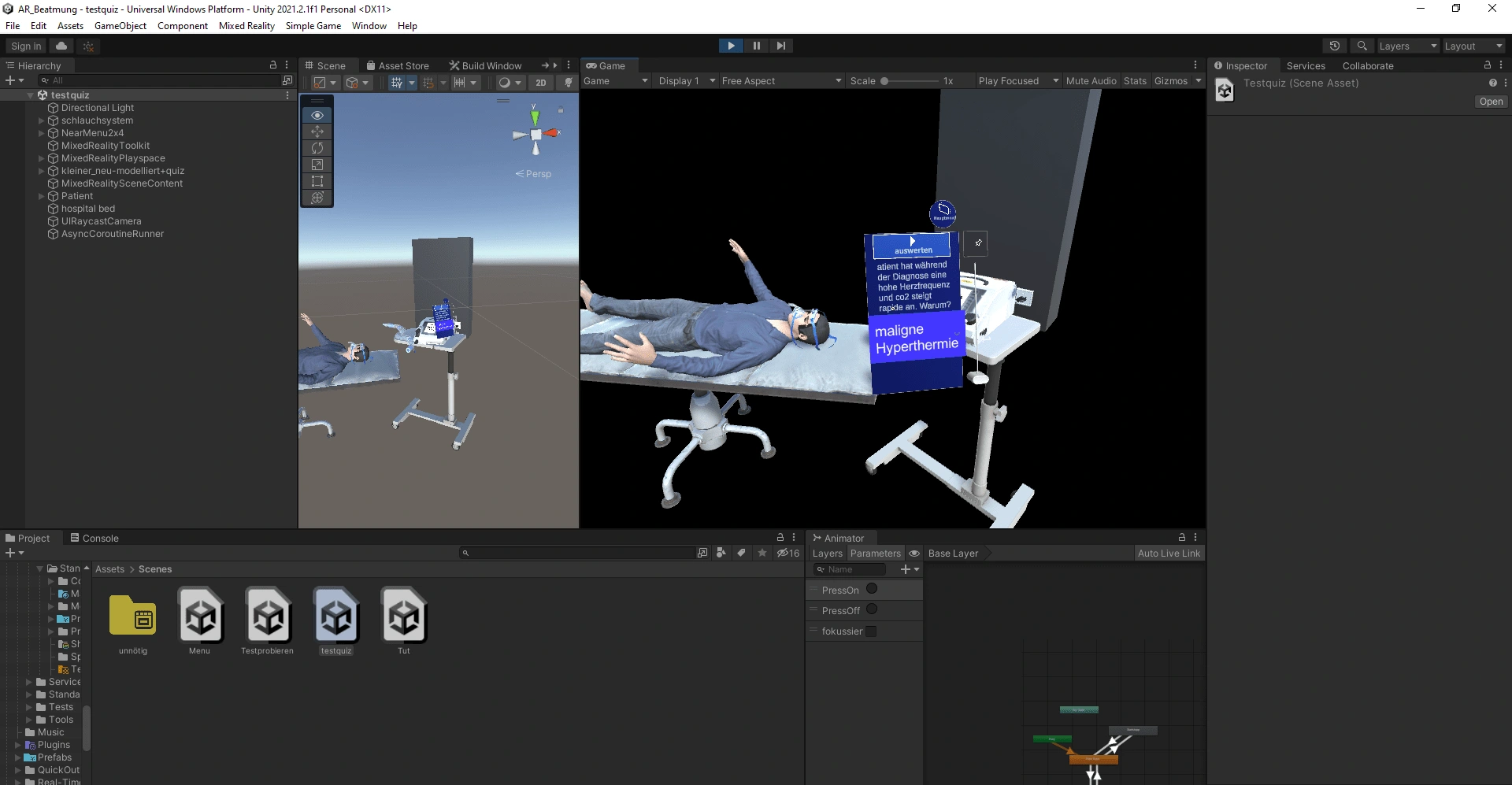Image resolution: width=1512 pixels, height=785 pixels.
Task: Toggle grid snapping button
Action: coord(428,82)
